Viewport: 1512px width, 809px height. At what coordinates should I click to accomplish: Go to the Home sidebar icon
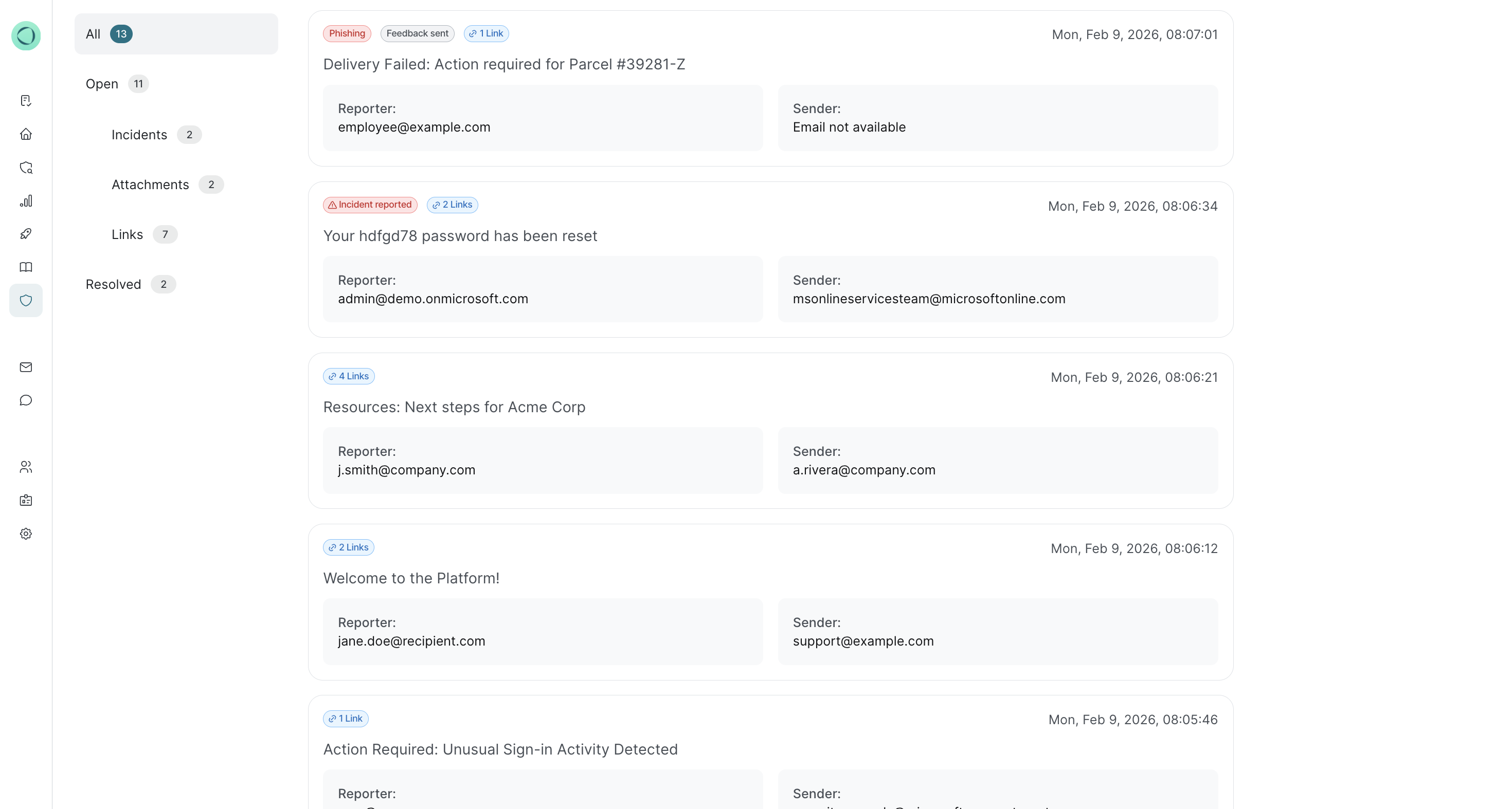[26, 134]
